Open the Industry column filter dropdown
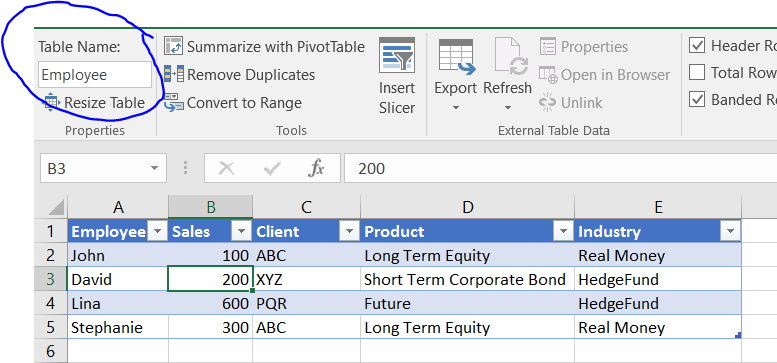This screenshot has height=363, width=777. click(x=730, y=231)
